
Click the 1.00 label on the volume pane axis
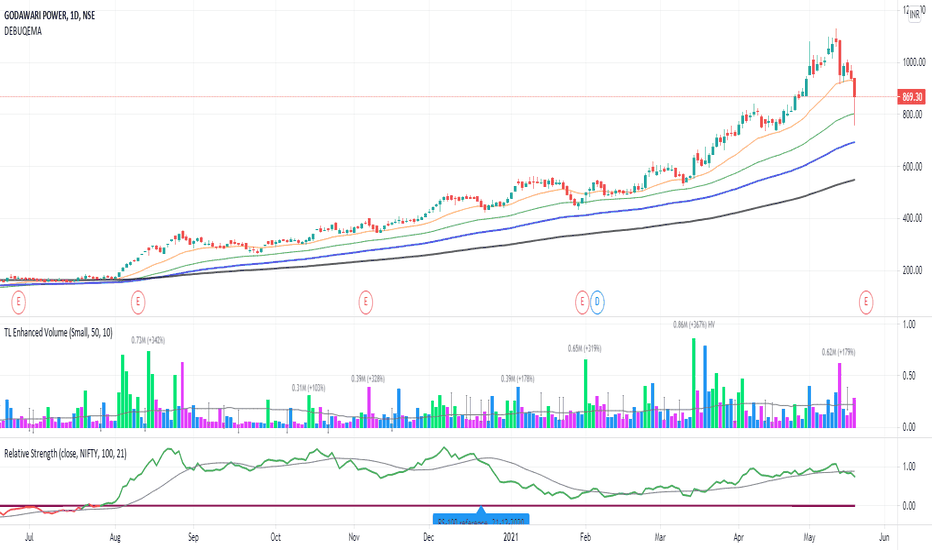[909, 325]
